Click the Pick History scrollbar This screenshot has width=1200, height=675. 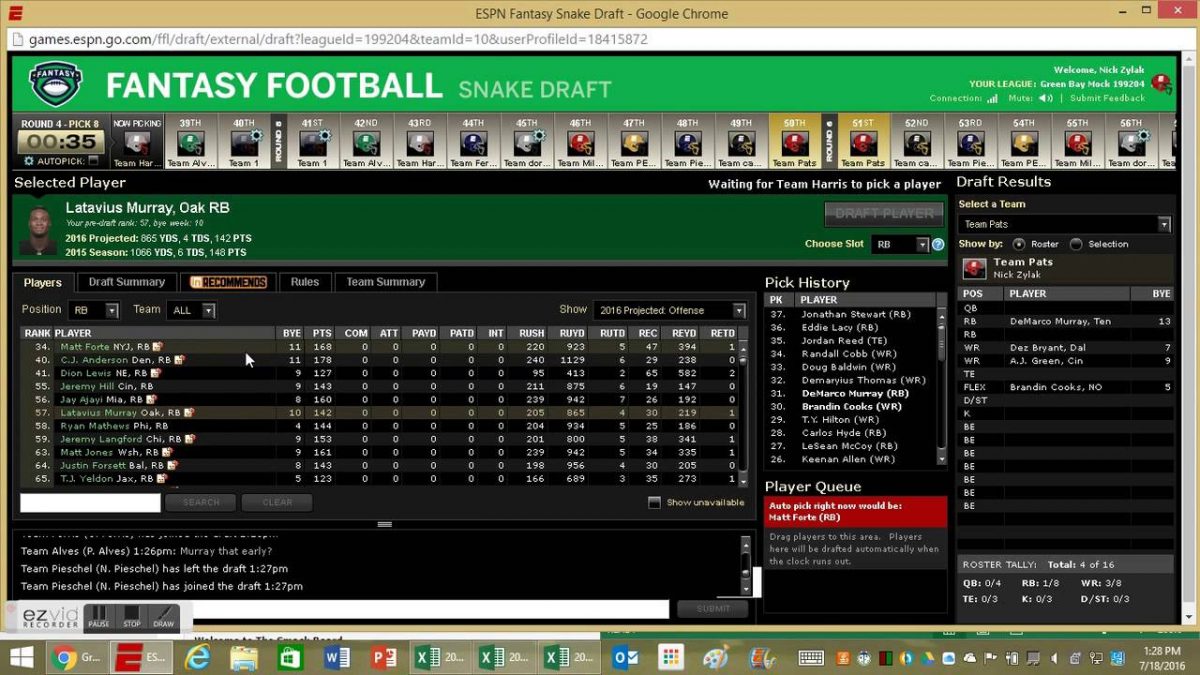click(x=941, y=385)
